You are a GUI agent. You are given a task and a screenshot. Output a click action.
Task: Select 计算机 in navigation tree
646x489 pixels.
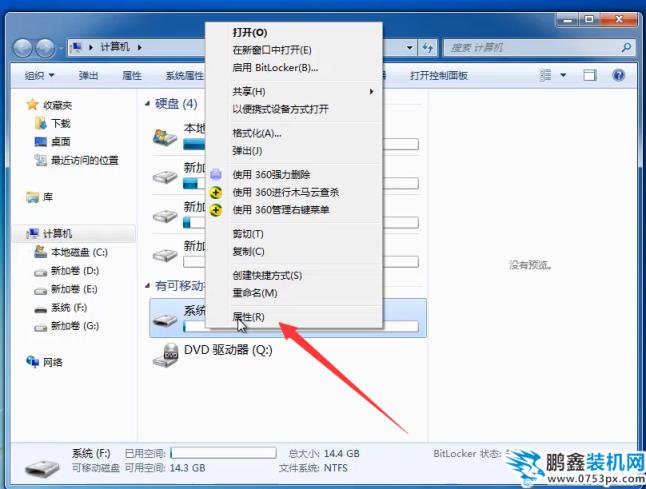point(57,234)
